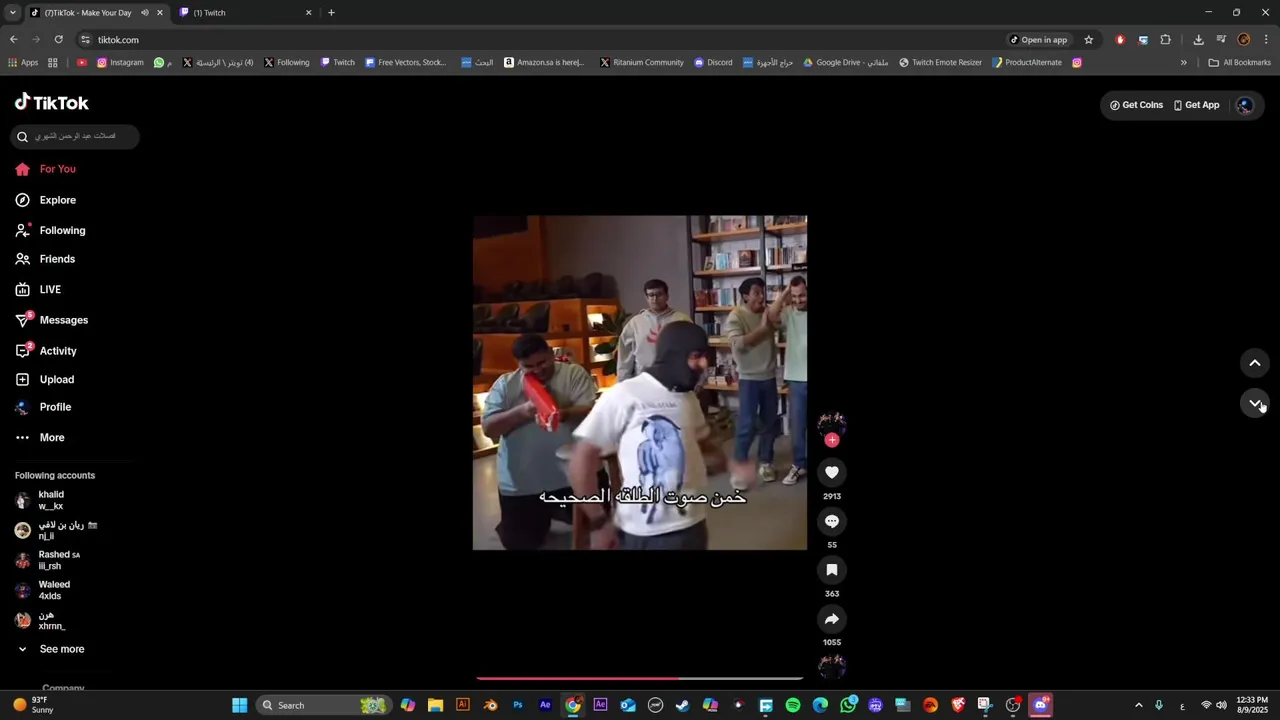Open the LIVE section
The height and width of the screenshot is (720, 1280).
tap(38, 289)
